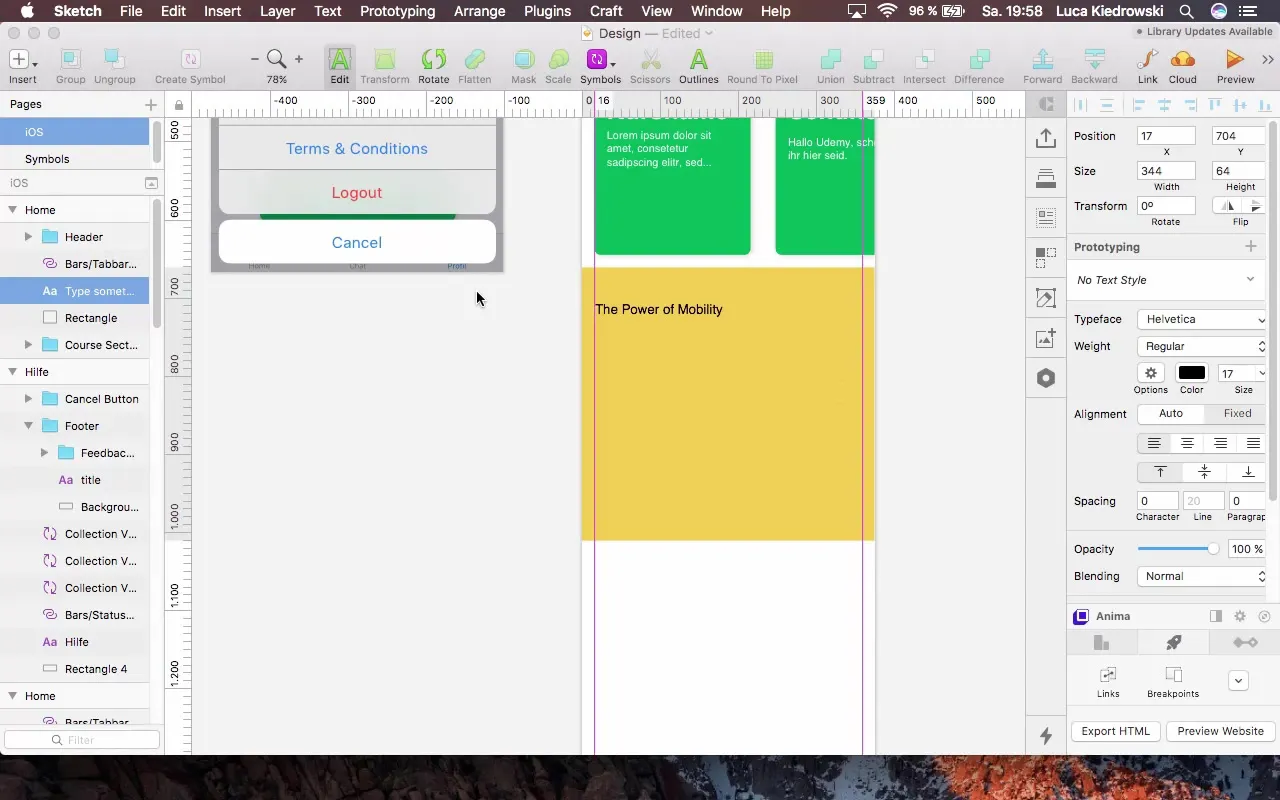Align text center
This screenshot has width=1280, height=800.
(x=1187, y=443)
